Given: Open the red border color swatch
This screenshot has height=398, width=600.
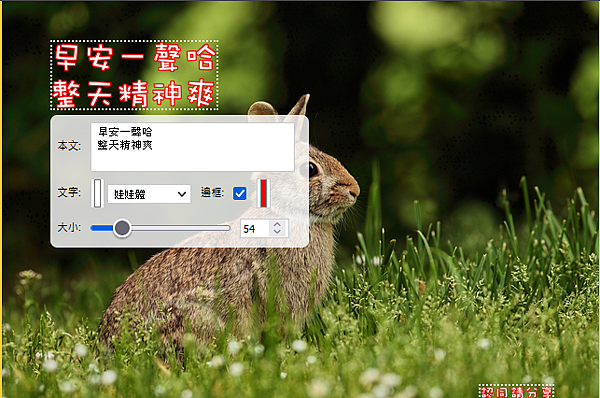Looking at the screenshot, I should pyautogui.click(x=263, y=193).
